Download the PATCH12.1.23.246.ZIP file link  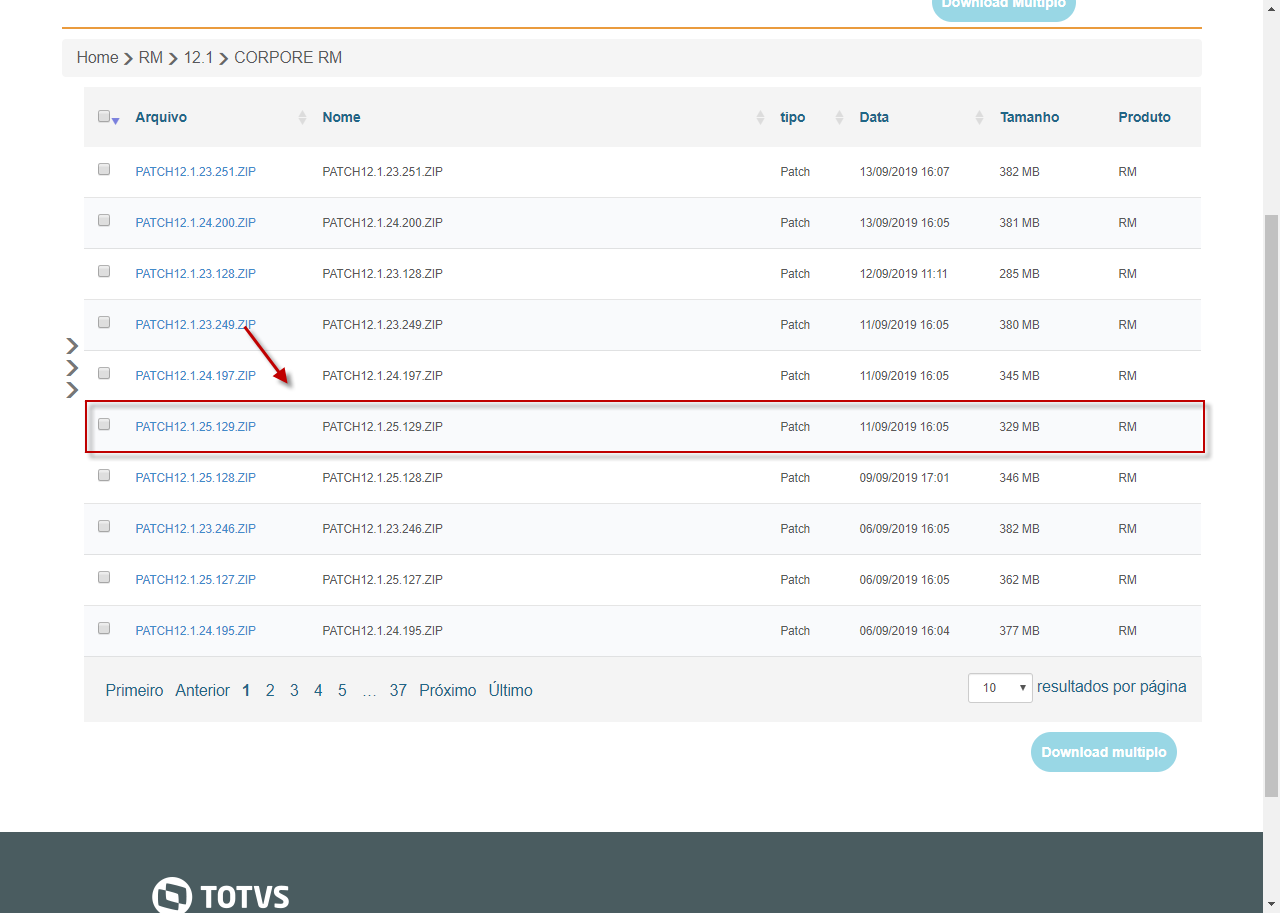[x=196, y=529]
